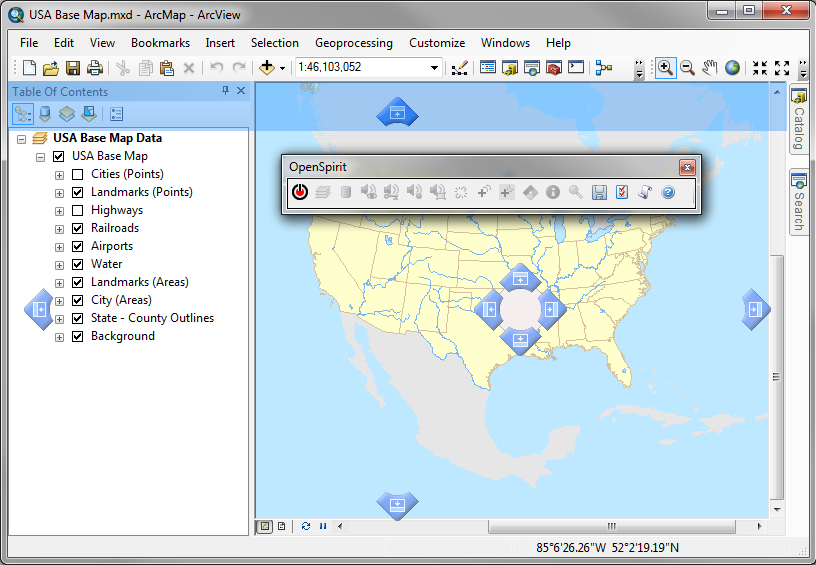This screenshot has height=565, width=816.
Task: Uncheck the Airports layer
Action: (78, 247)
